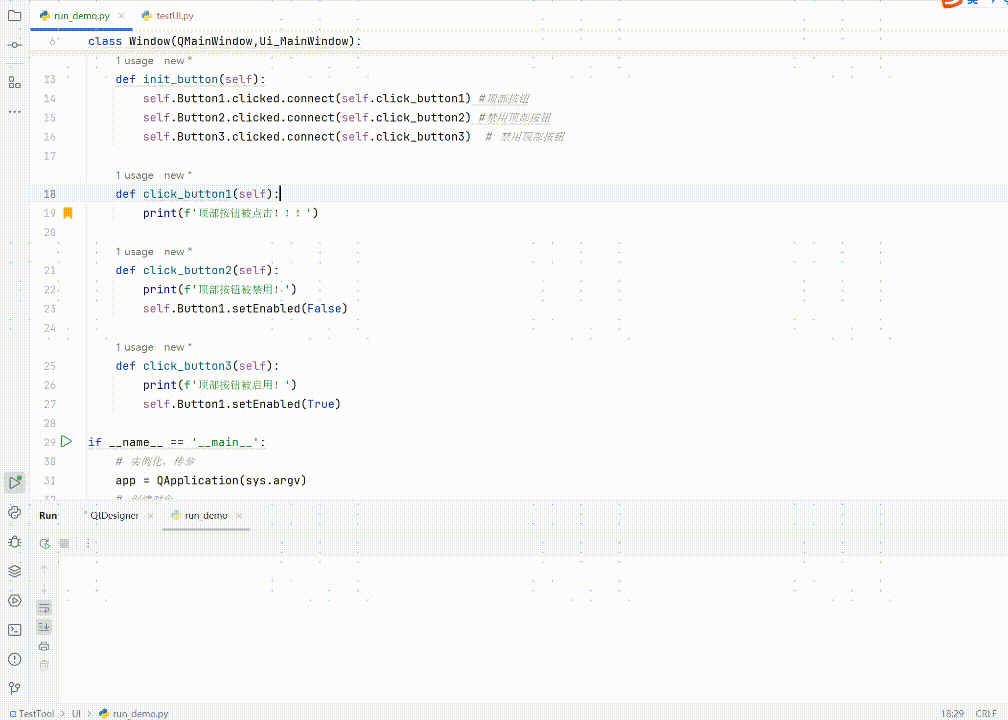Open the UI breadcrumb dropdown
The image size is (1008, 720).
tap(75, 713)
